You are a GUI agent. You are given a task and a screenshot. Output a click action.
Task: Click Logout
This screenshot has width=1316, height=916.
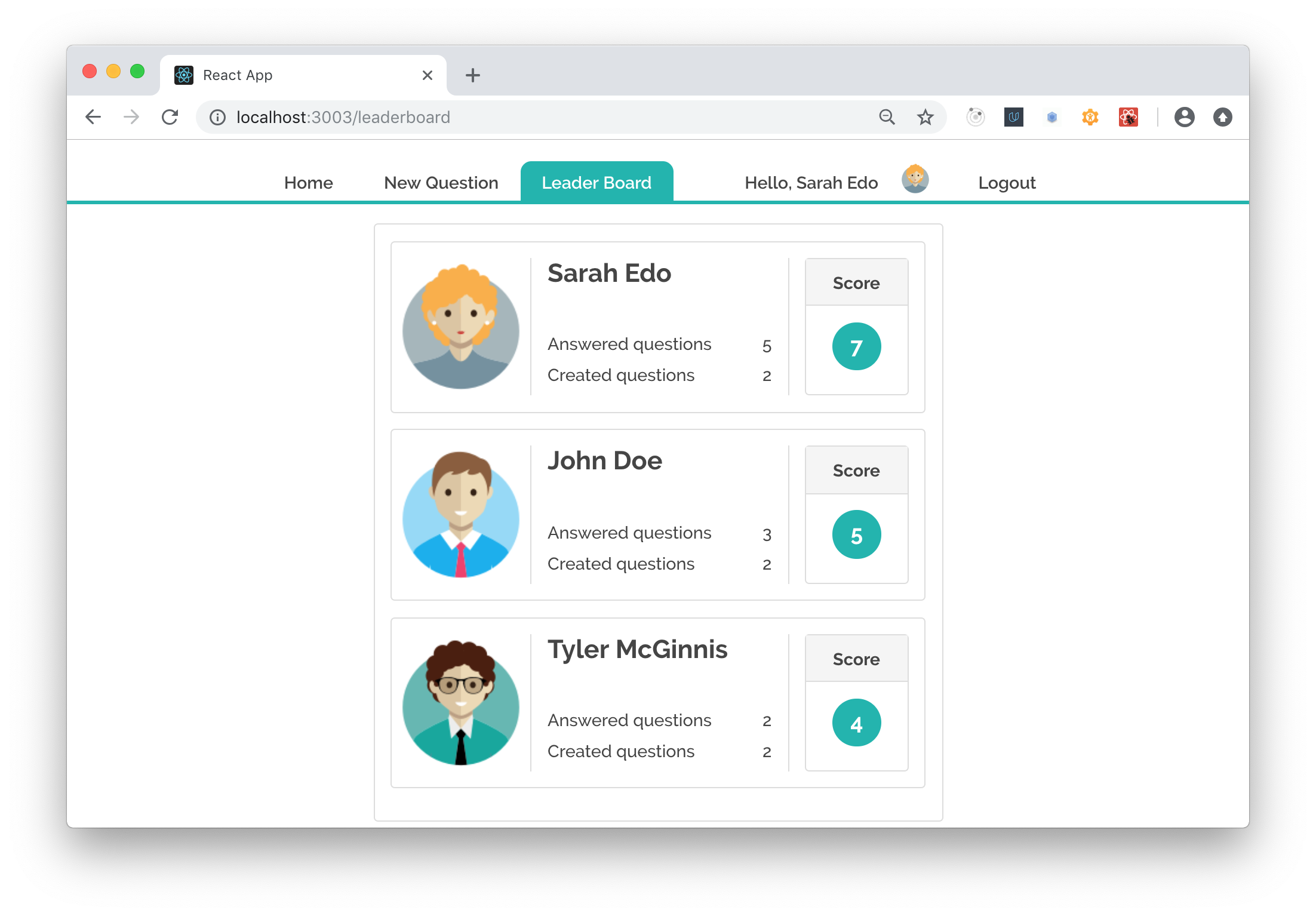1007,182
